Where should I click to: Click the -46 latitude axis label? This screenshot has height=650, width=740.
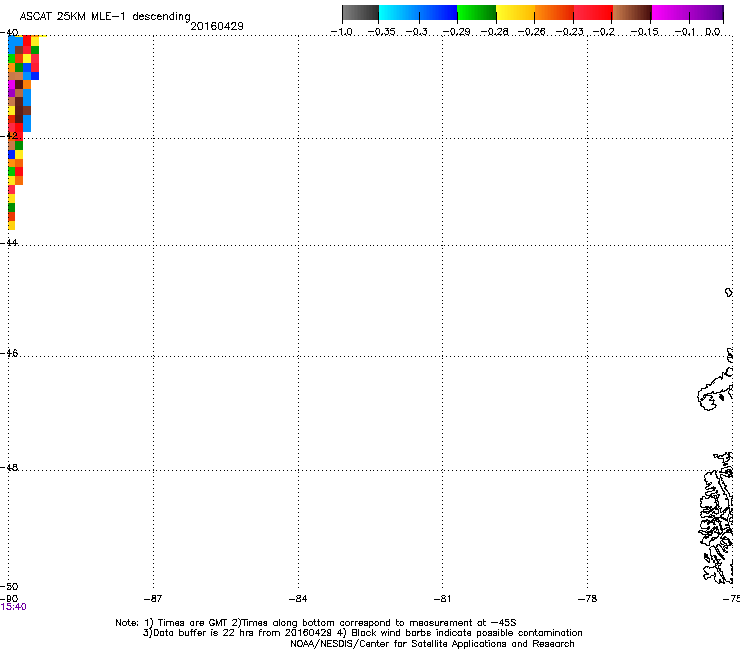[x=9, y=353]
